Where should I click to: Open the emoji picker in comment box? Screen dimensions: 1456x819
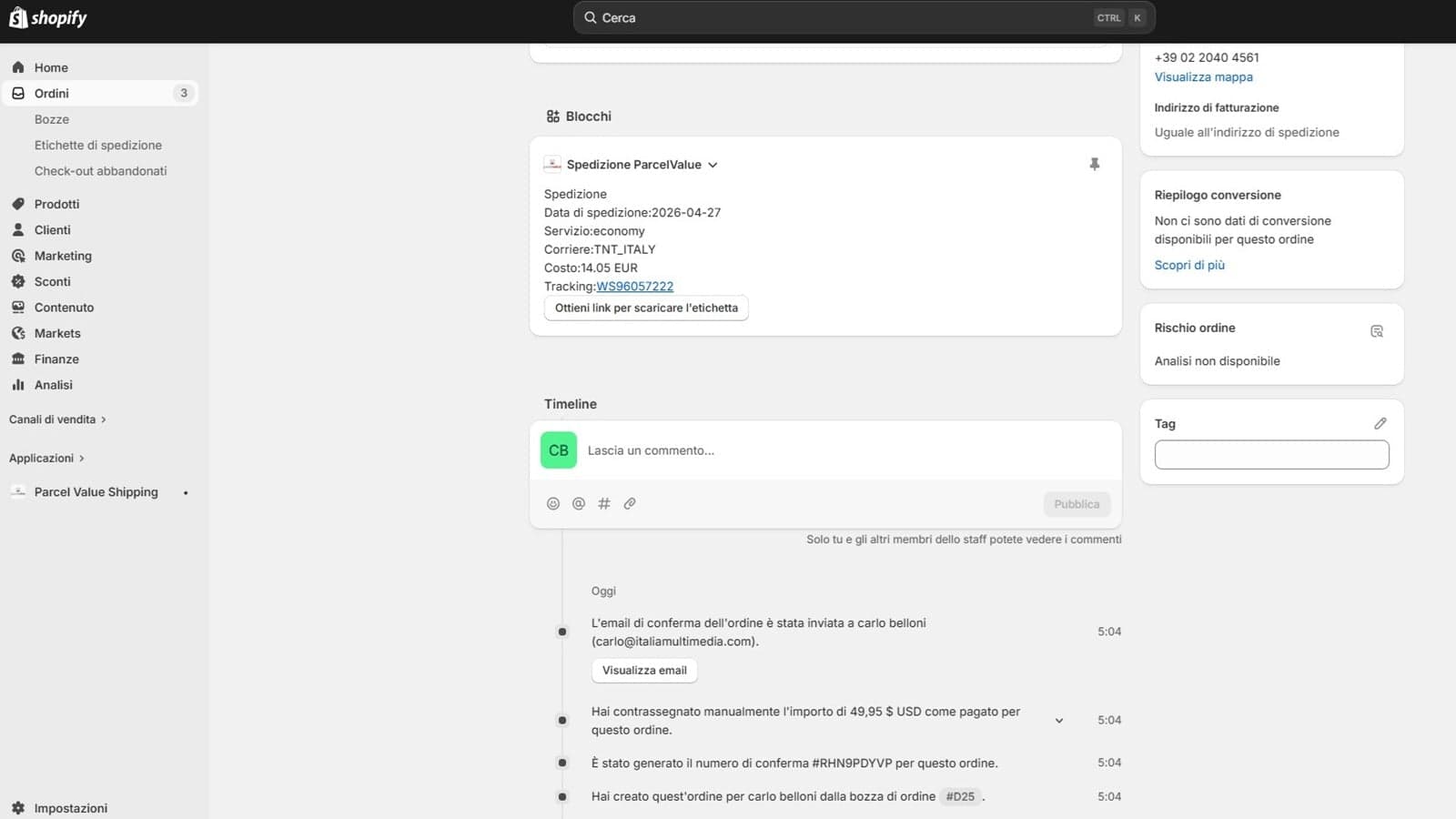point(552,503)
